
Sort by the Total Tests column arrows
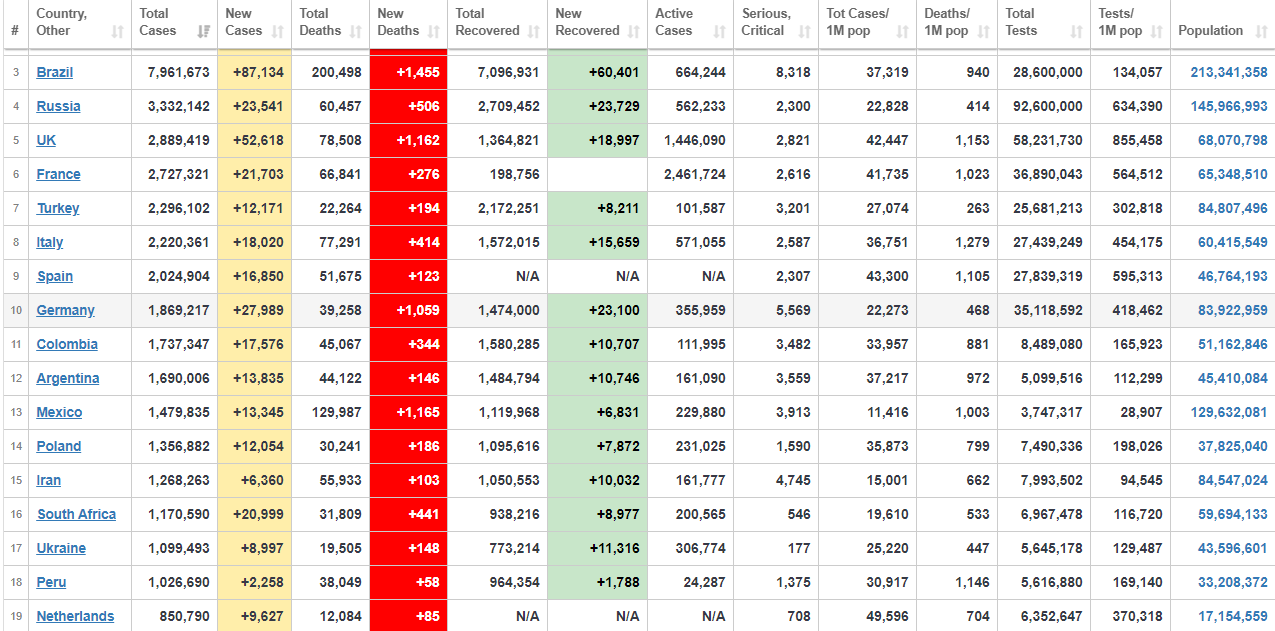coord(1077,31)
